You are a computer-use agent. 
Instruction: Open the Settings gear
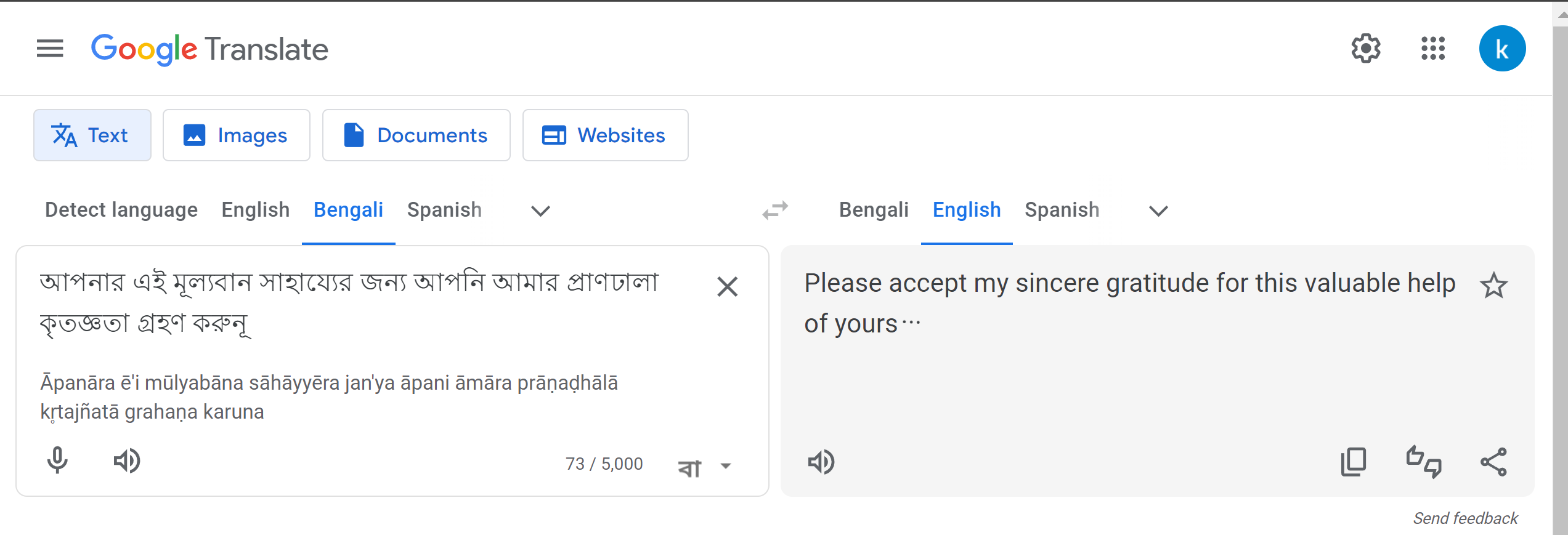tap(1366, 48)
